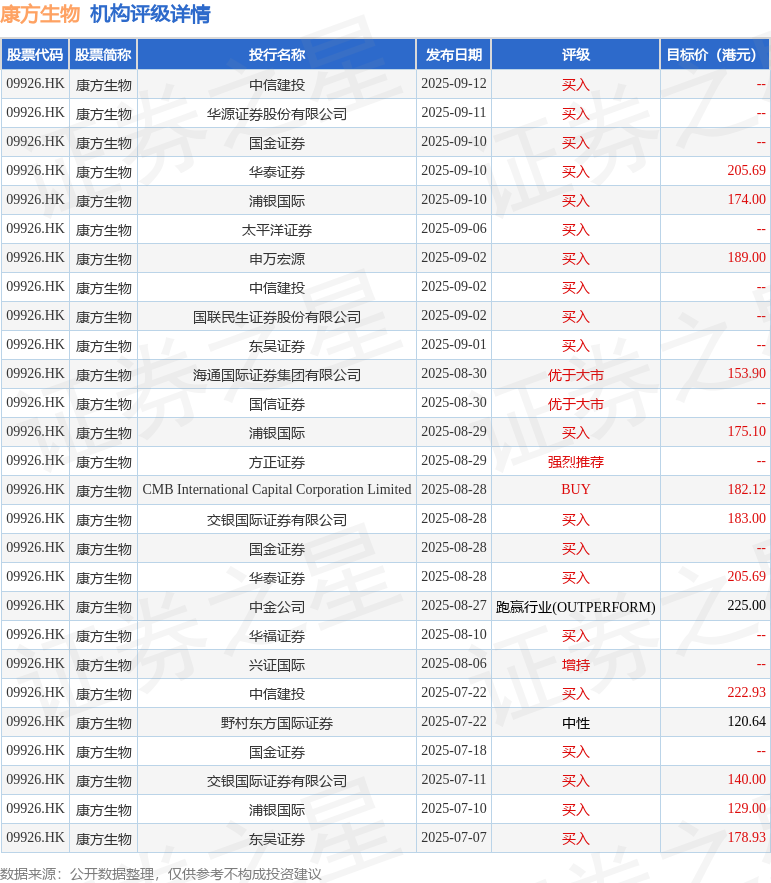Click 买入 rating in 2025-09-12 row
Viewport: 771px width, 883px height.
(576, 85)
